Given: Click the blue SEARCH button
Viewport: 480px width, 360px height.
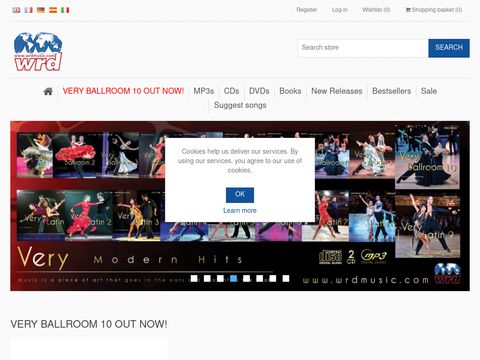Looking at the screenshot, I should [x=449, y=48].
